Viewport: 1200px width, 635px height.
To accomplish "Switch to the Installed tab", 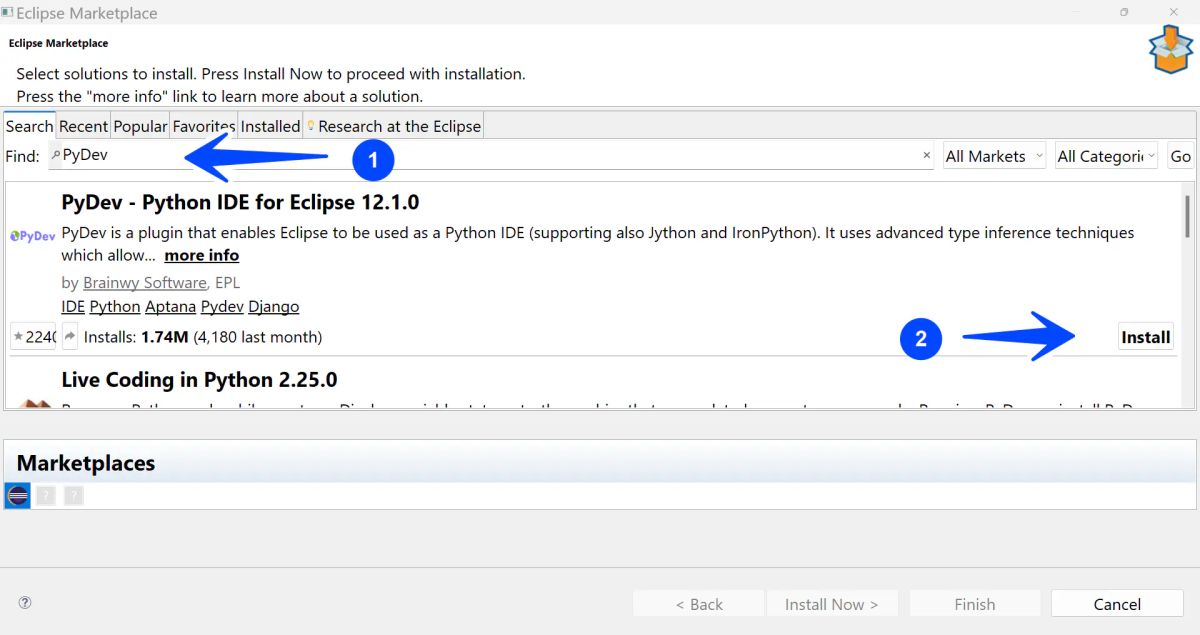I will 270,126.
